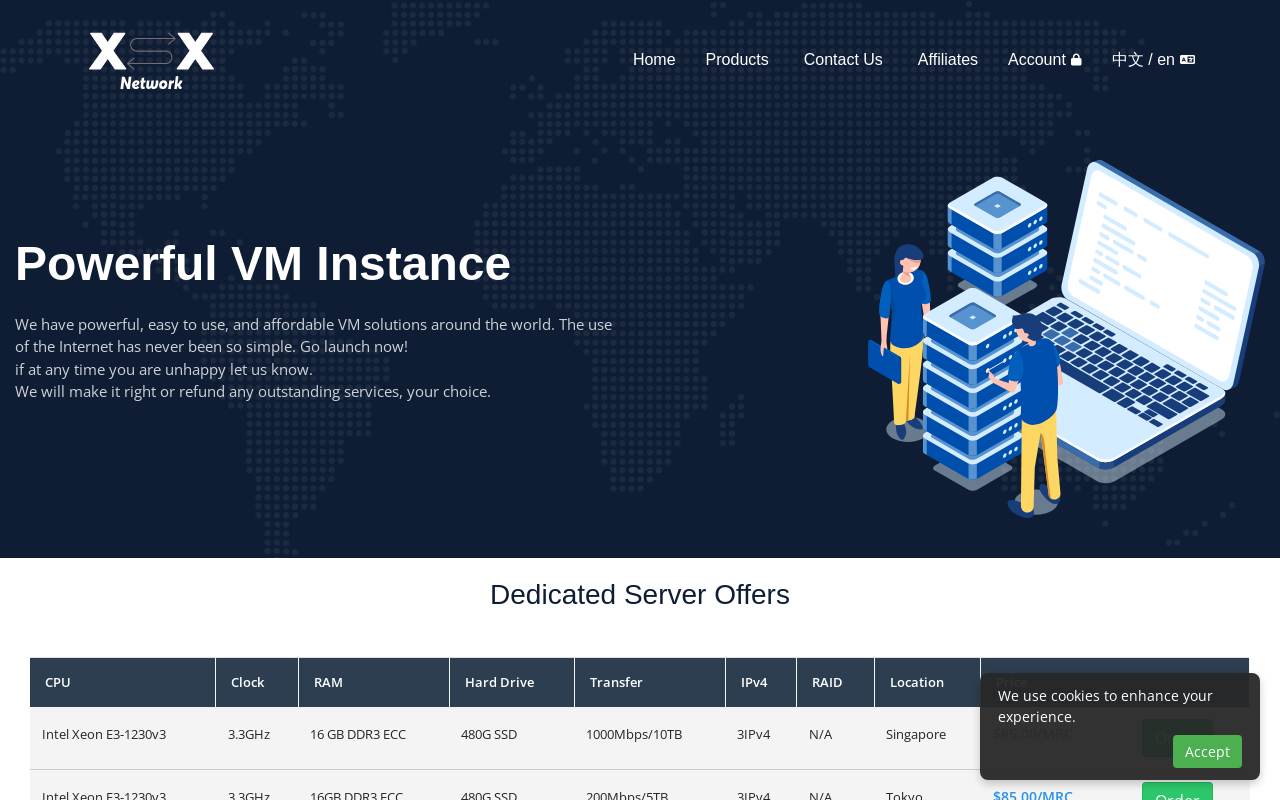
Task: Select 480G SSD in the Singapore row
Action: 489,734
